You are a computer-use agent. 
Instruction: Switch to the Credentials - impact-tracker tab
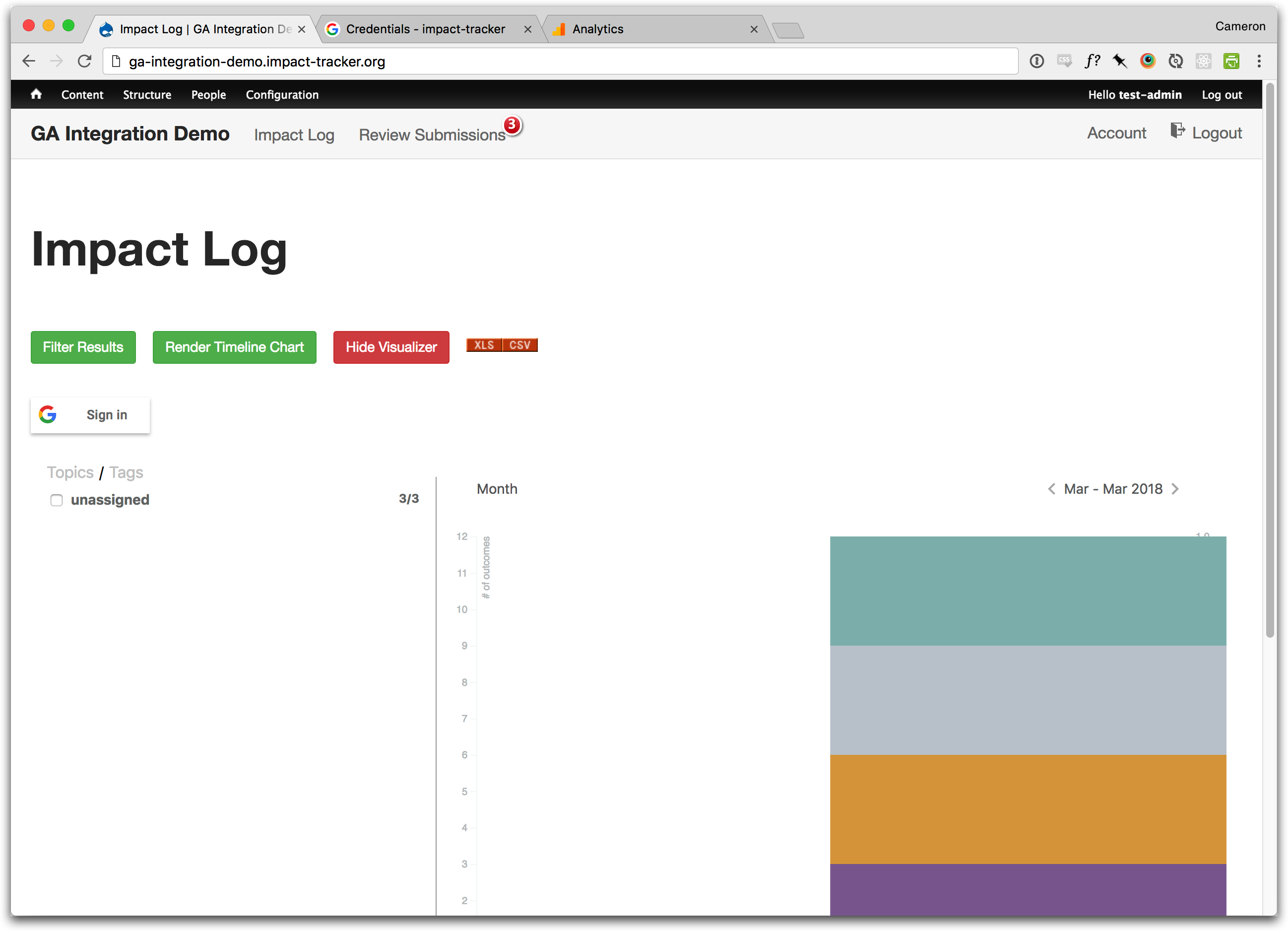pyautogui.click(x=425, y=29)
